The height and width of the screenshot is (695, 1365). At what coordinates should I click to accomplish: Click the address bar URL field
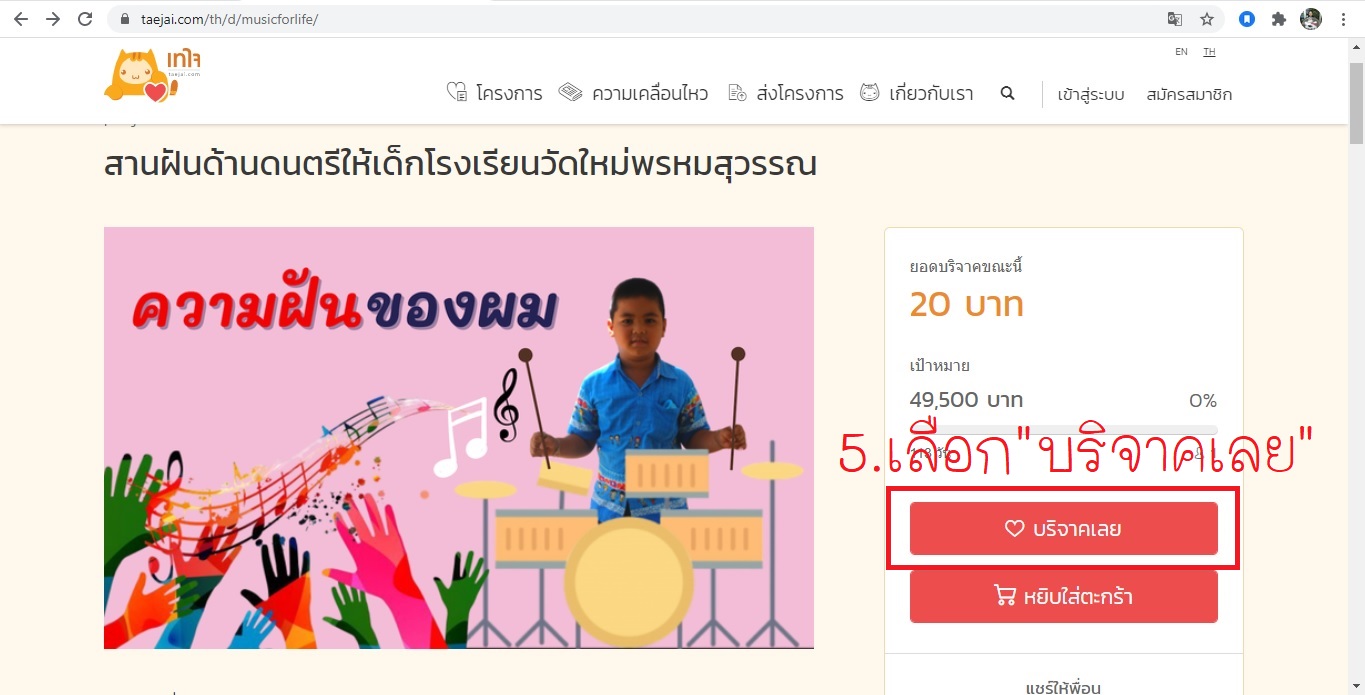click(640, 19)
